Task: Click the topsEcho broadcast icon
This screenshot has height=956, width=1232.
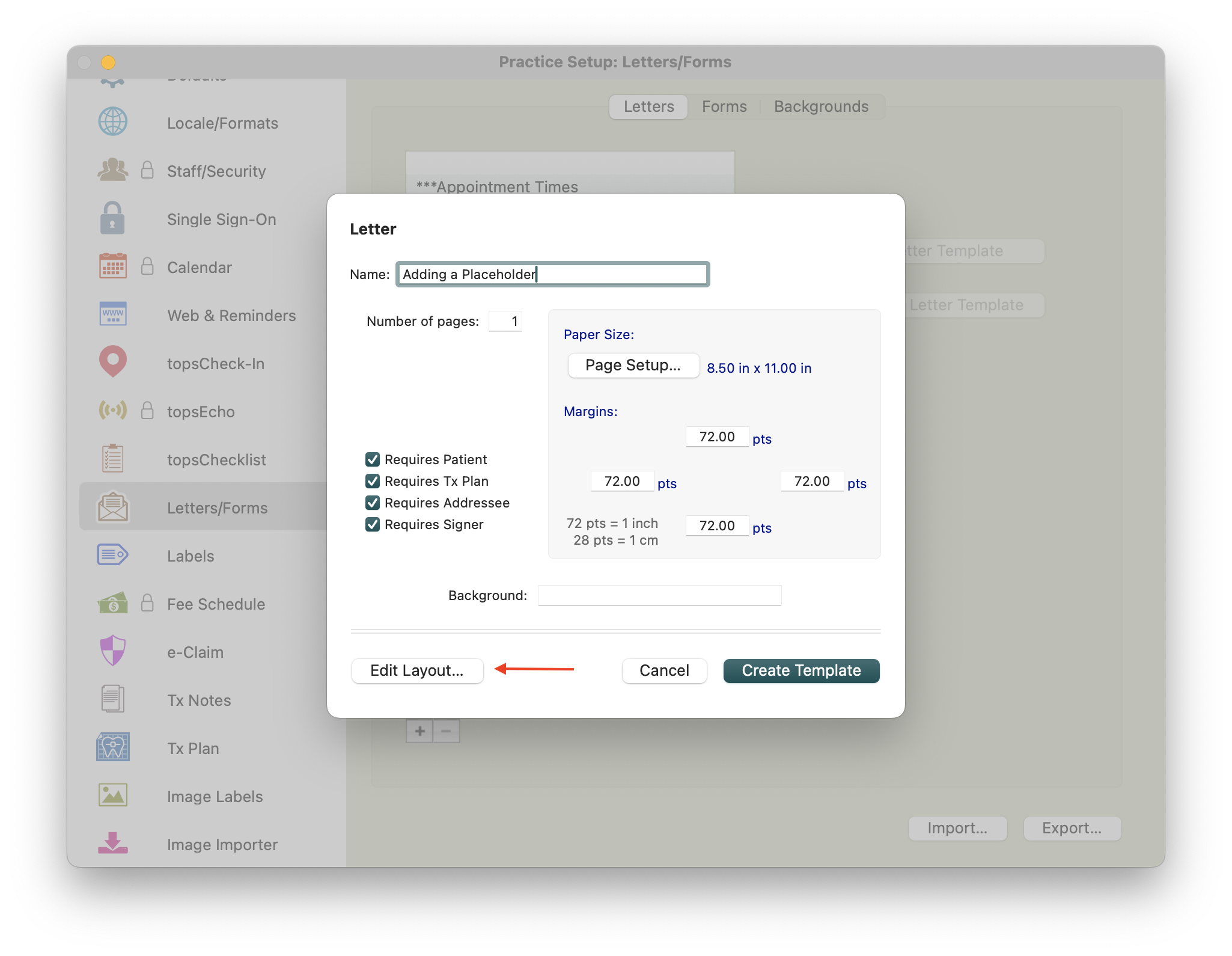Action: coord(112,411)
